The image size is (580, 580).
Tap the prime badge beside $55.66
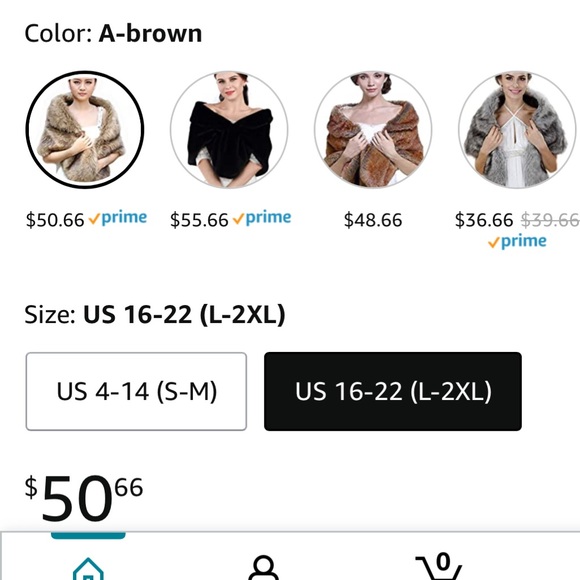262,218
